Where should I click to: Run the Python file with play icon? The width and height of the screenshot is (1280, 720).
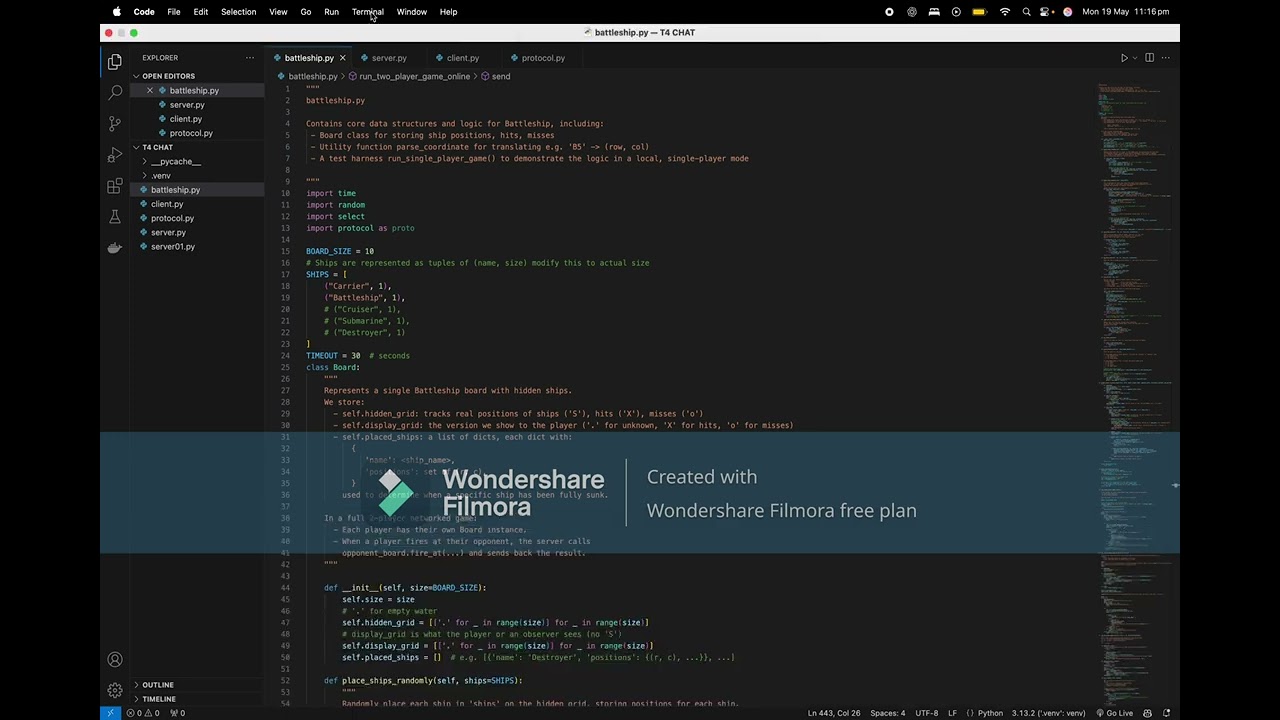1124,58
